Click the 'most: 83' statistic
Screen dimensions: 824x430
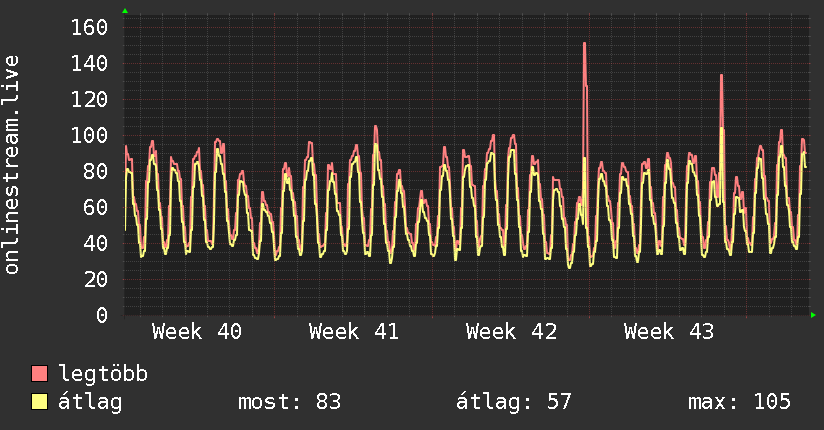click(x=289, y=402)
